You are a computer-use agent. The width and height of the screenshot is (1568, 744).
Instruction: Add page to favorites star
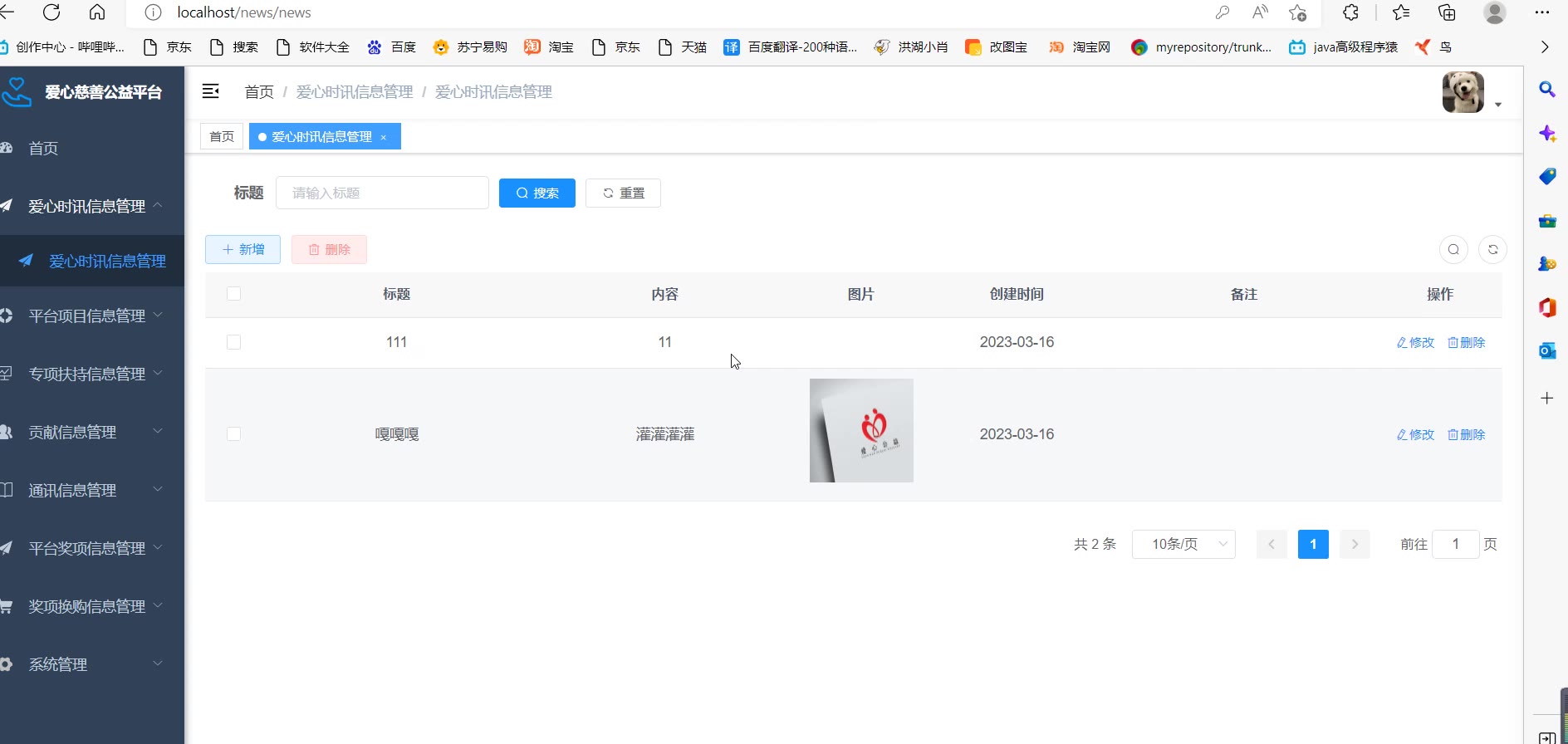point(1297,12)
